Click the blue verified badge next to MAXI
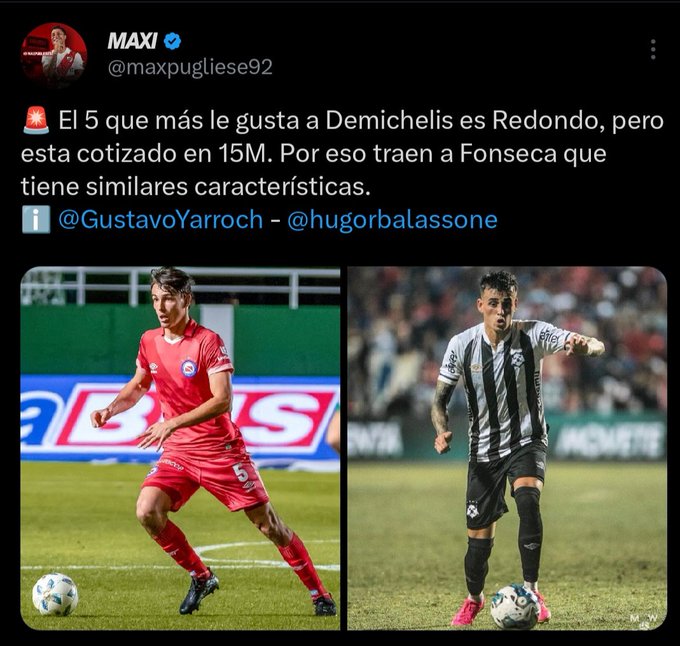Screen dimensions: 680x646 click(173, 41)
